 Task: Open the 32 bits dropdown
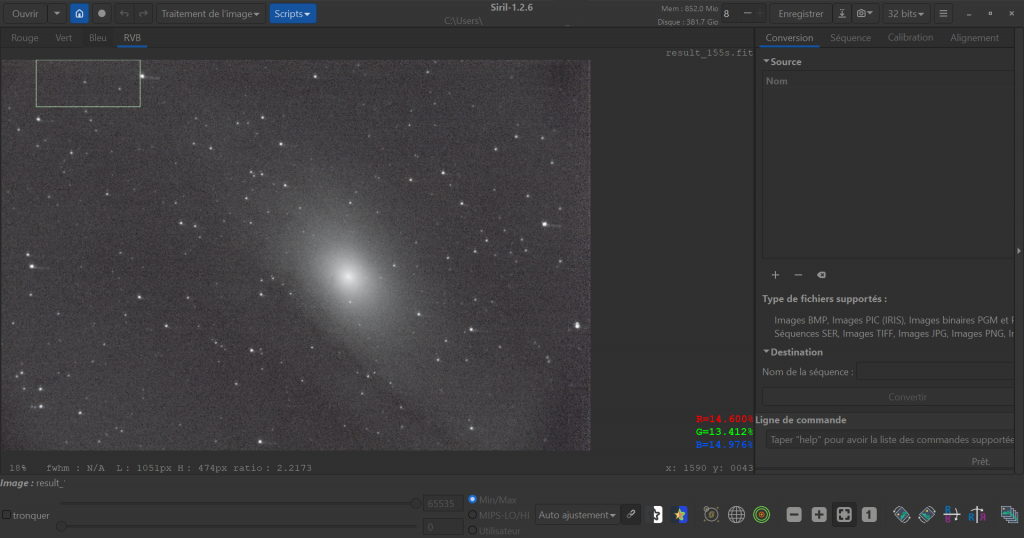906,14
